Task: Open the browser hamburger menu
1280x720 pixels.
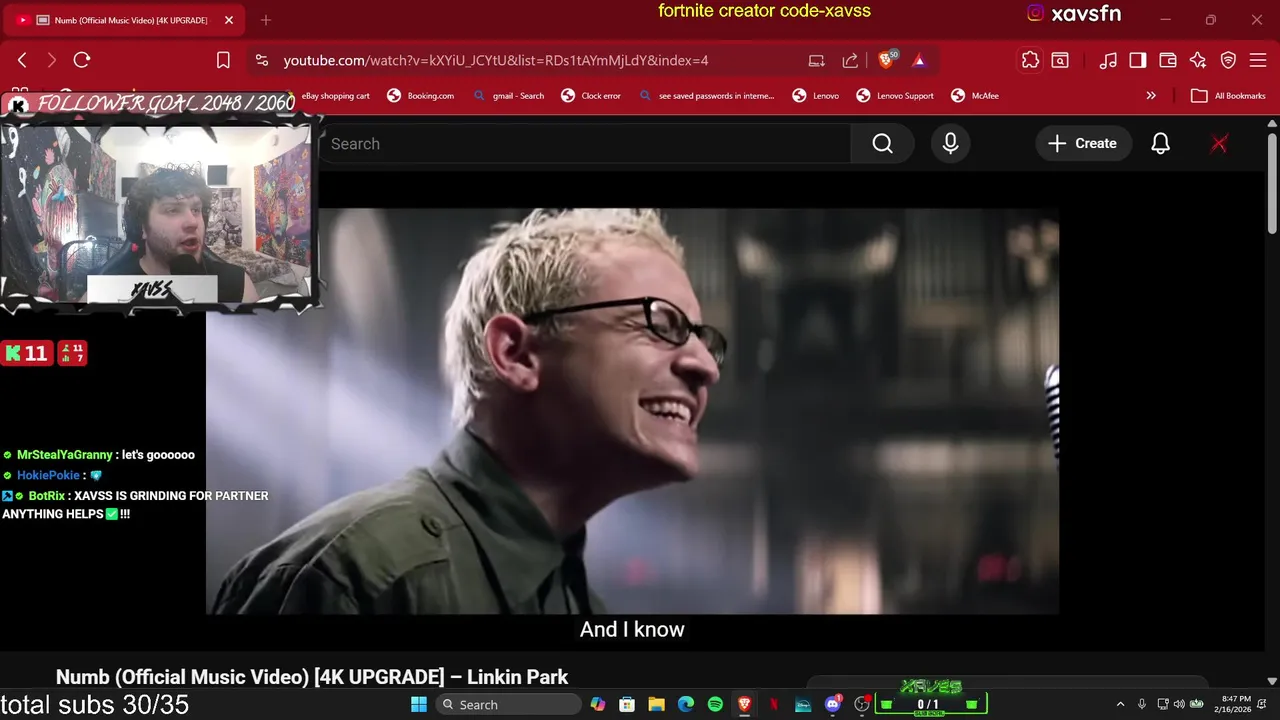Action: pyautogui.click(x=1258, y=60)
